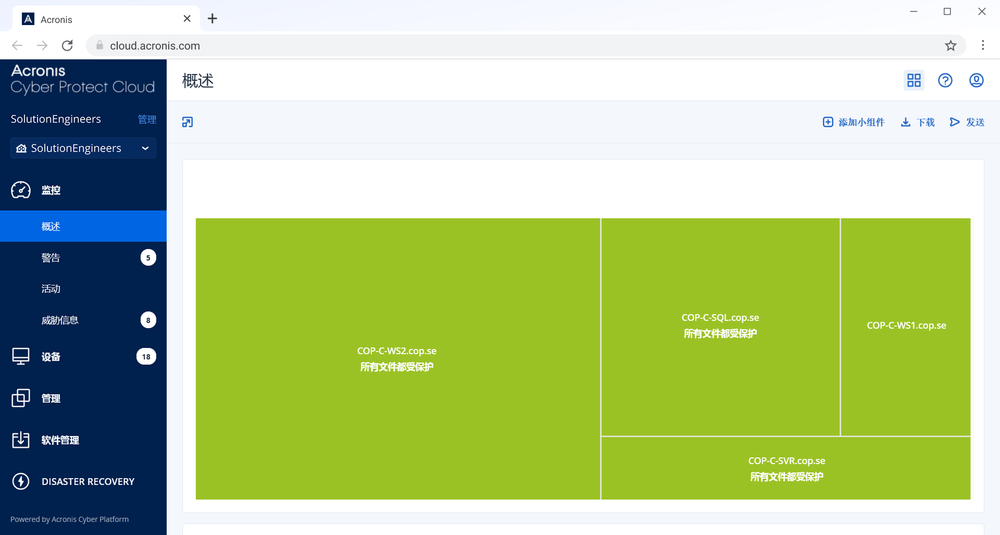Click the COP-C-SVR.cop.se treemap tile

tap(786, 468)
